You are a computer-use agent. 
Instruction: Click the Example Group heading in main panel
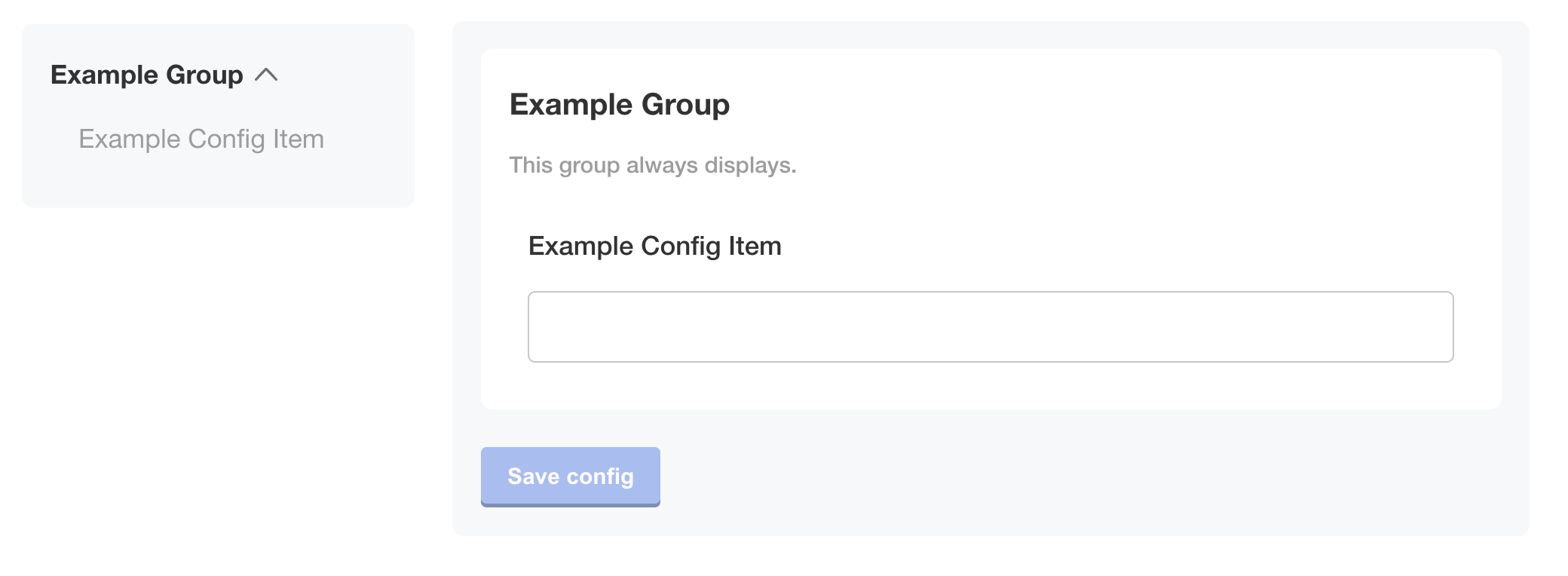click(x=620, y=105)
